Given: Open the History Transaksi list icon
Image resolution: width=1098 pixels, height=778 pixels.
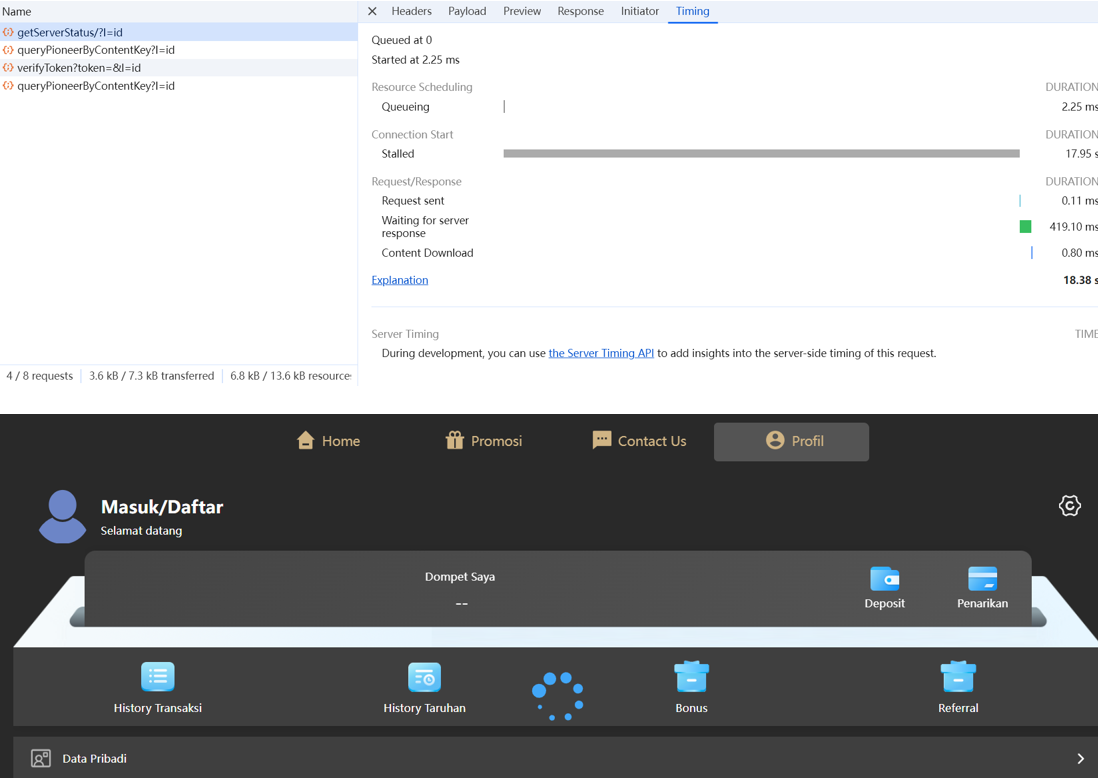Looking at the screenshot, I should coord(158,677).
